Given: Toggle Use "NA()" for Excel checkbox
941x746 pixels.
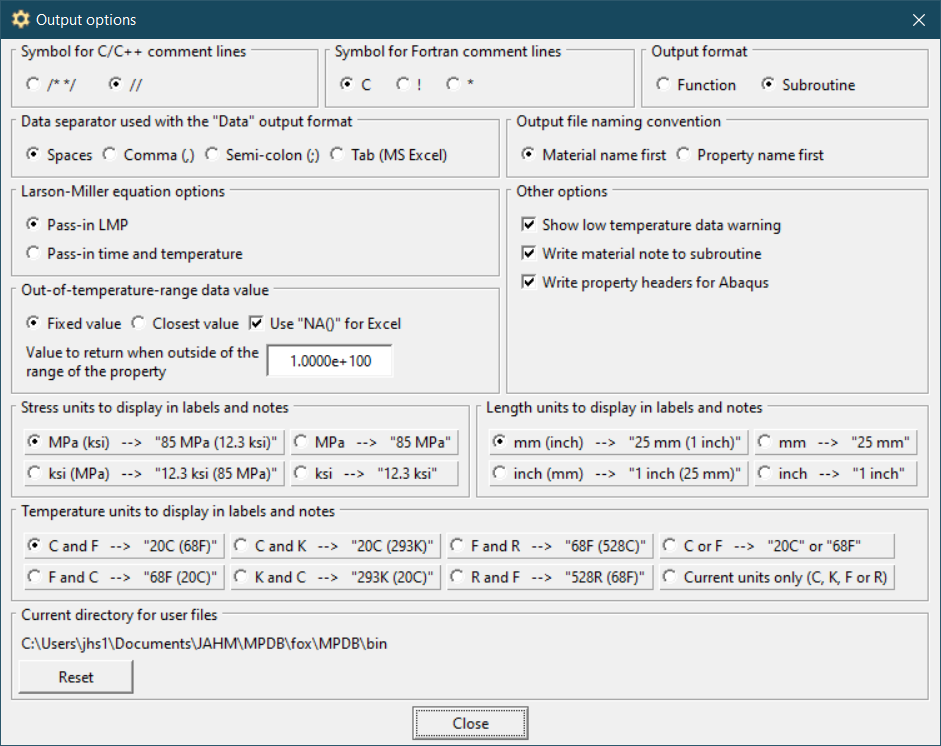Looking at the screenshot, I should click(x=257, y=324).
